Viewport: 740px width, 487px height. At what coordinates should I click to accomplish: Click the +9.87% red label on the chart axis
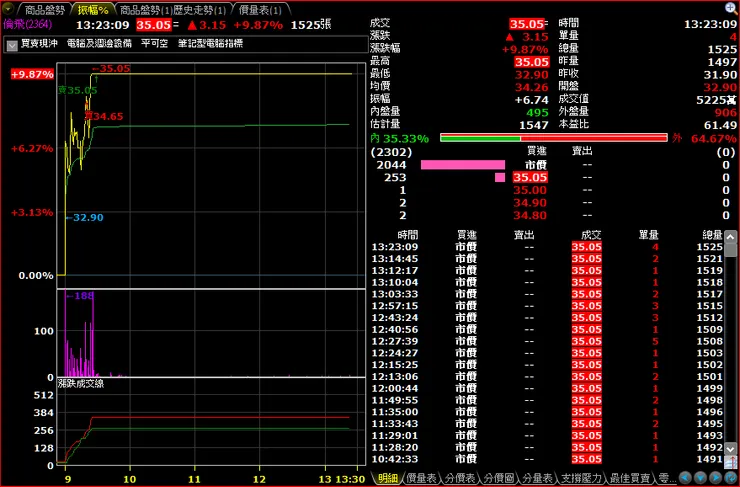32,75
